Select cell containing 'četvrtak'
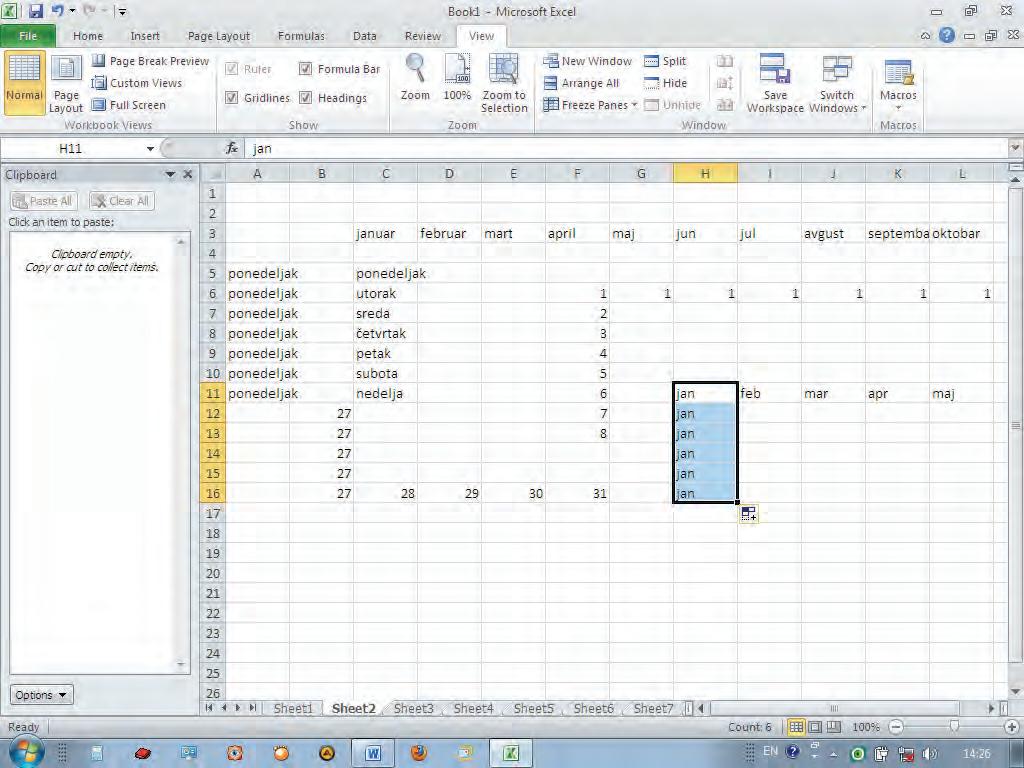1024x768 pixels. tap(385, 333)
